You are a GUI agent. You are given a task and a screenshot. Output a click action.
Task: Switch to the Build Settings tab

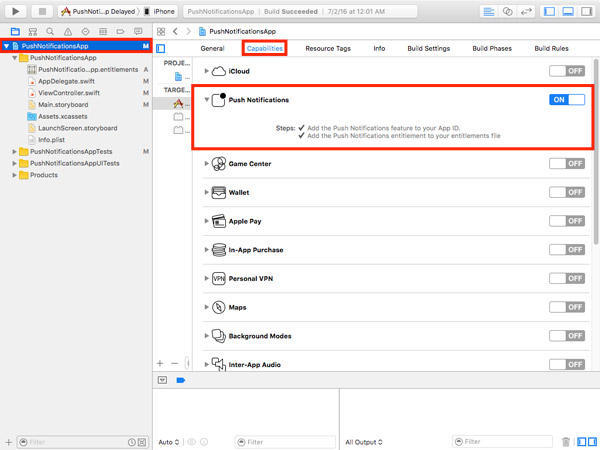[429, 48]
